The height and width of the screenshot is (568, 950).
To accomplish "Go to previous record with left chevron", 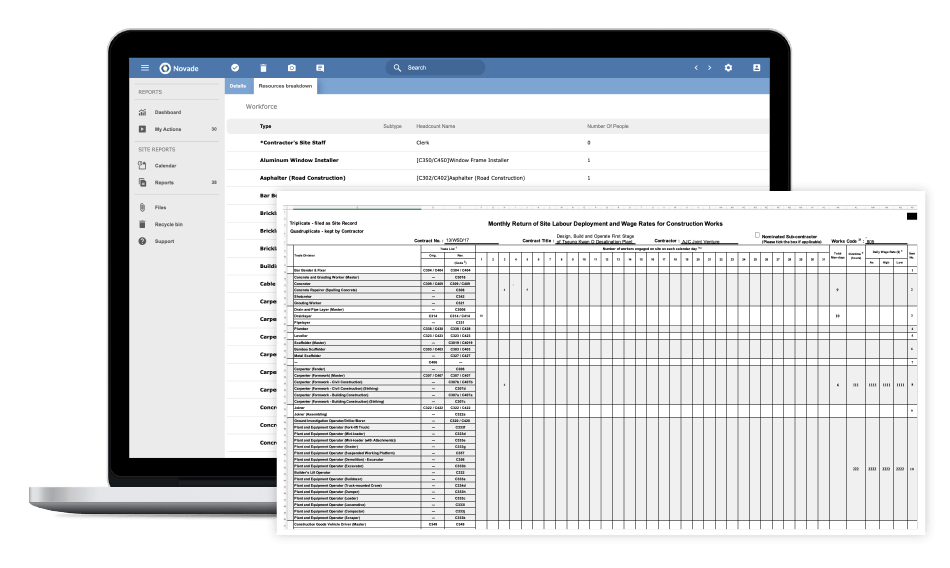I will point(696,68).
